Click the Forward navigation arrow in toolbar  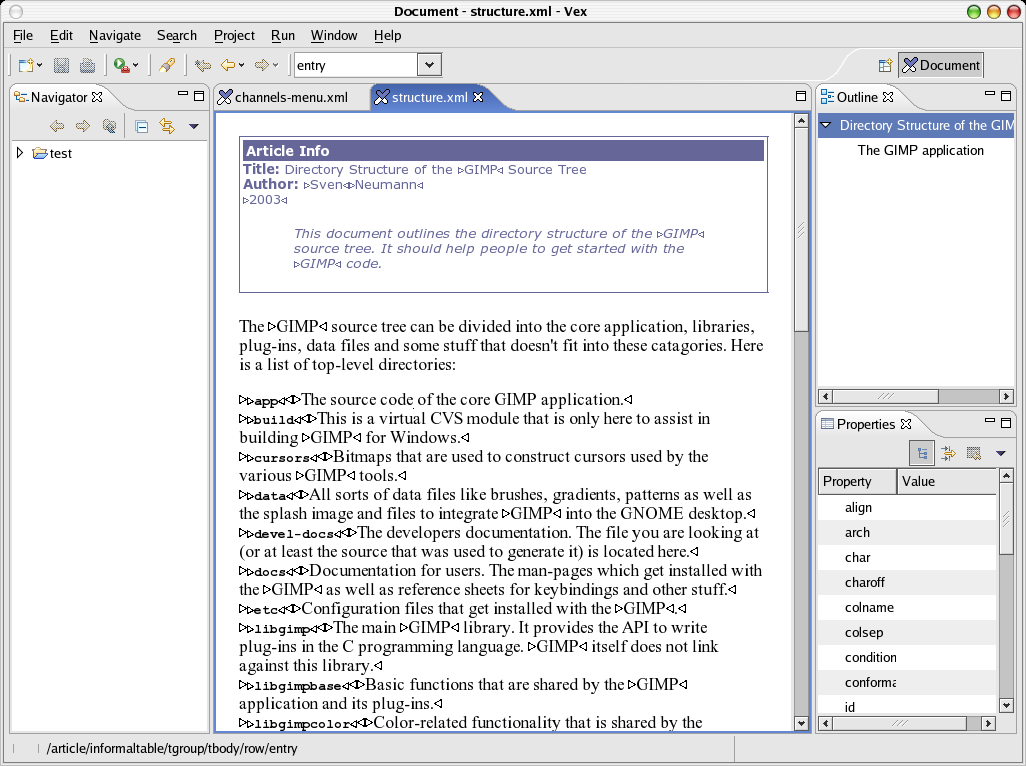pyautogui.click(x=262, y=65)
